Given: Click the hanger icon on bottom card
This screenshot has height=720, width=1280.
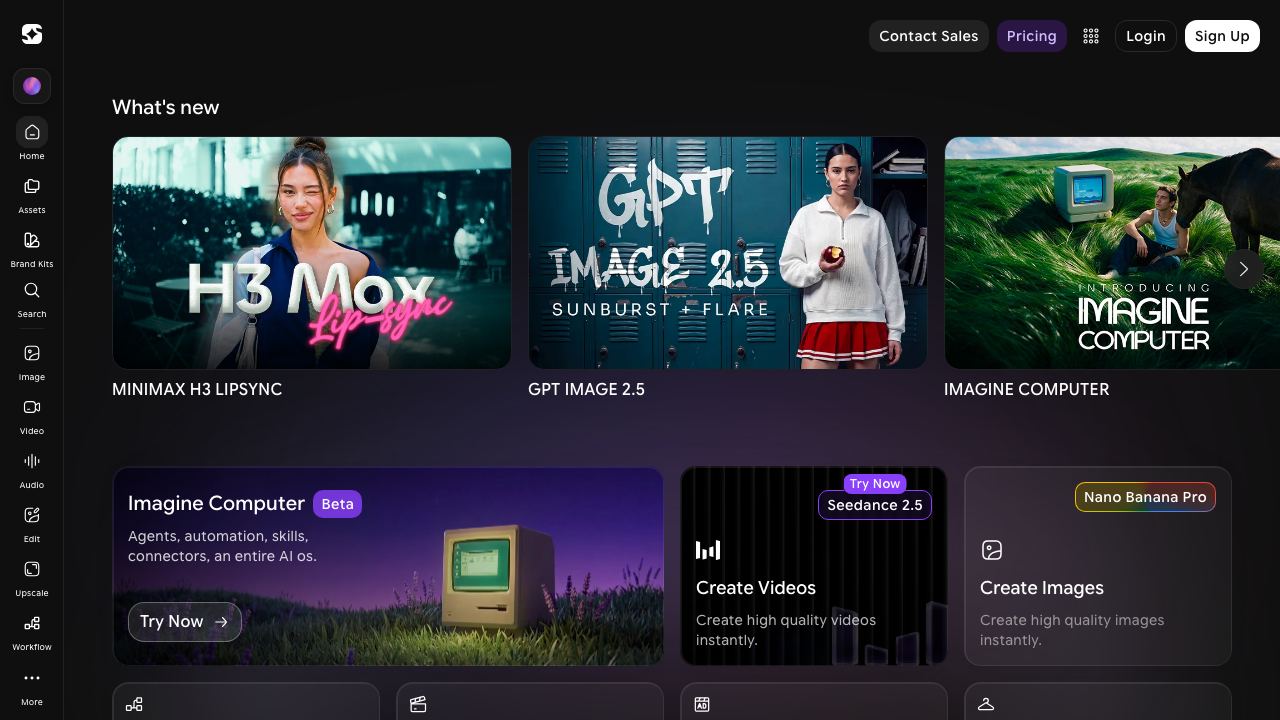Looking at the screenshot, I should pyautogui.click(x=986, y=705).
